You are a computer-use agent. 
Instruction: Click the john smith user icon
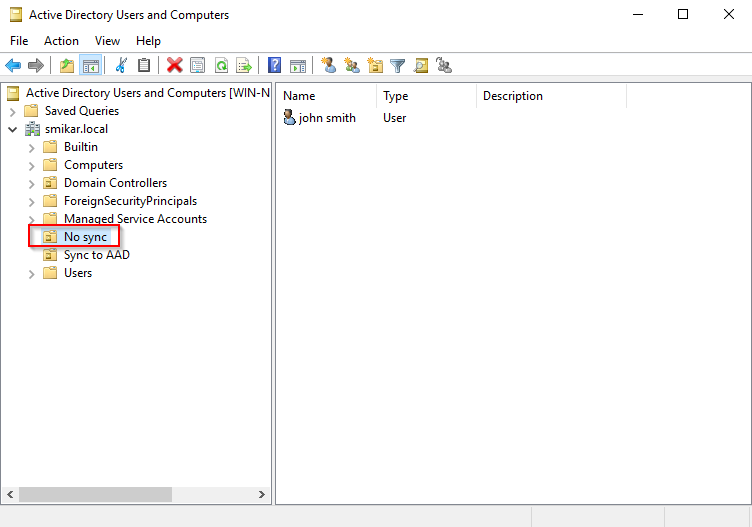click(x=289, y=117)
